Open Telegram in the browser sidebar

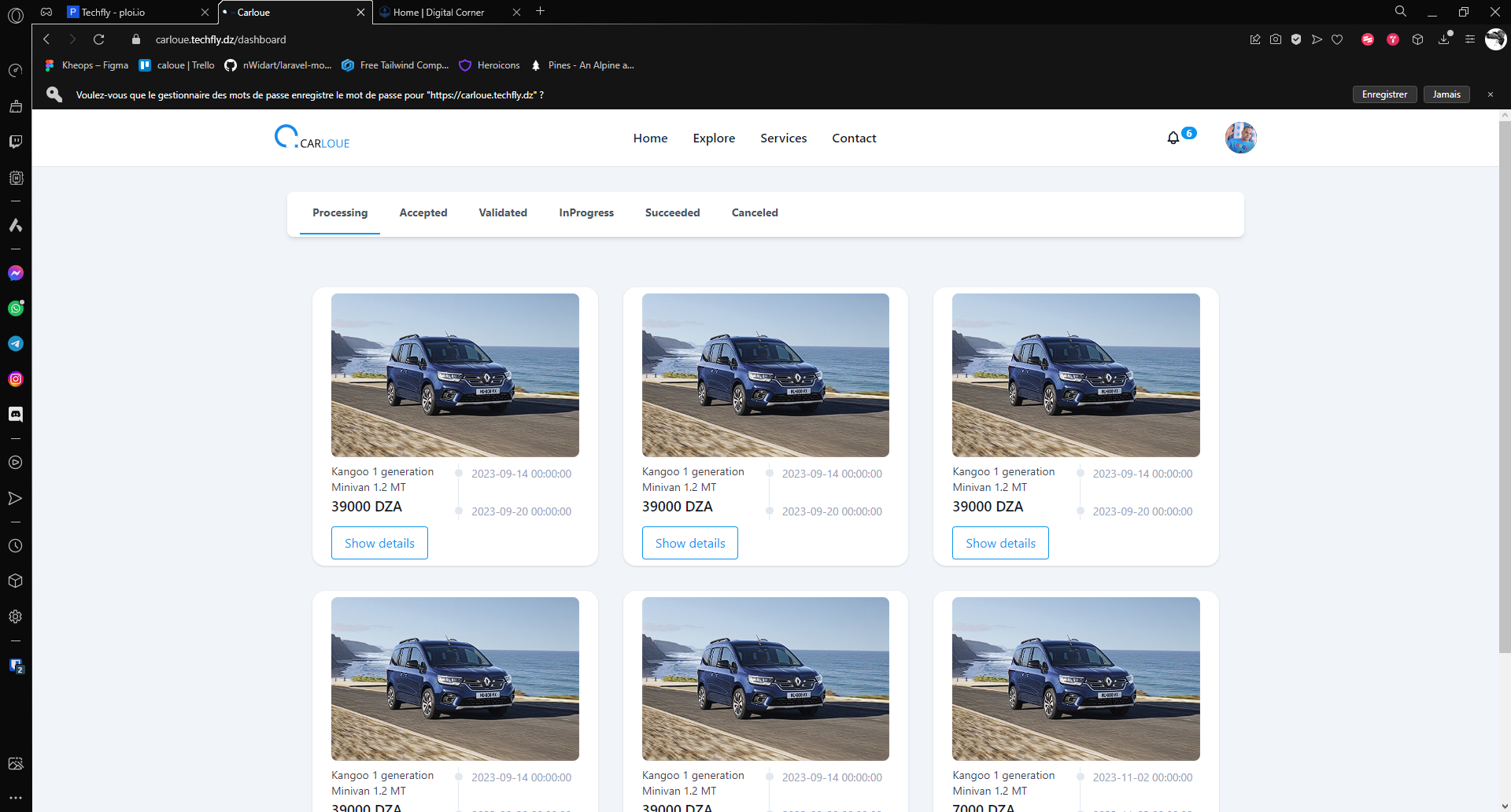16,344
